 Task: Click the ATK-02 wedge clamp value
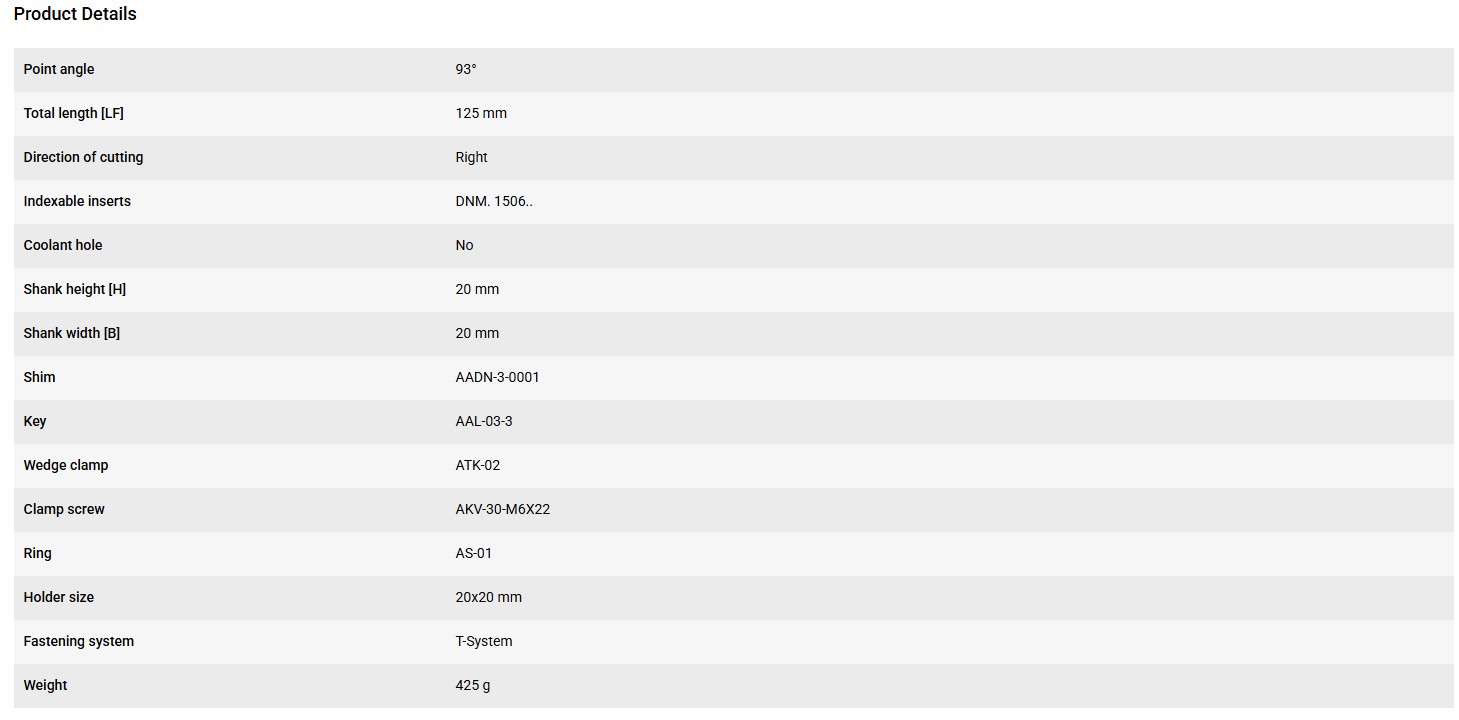[x=478, y=465]
